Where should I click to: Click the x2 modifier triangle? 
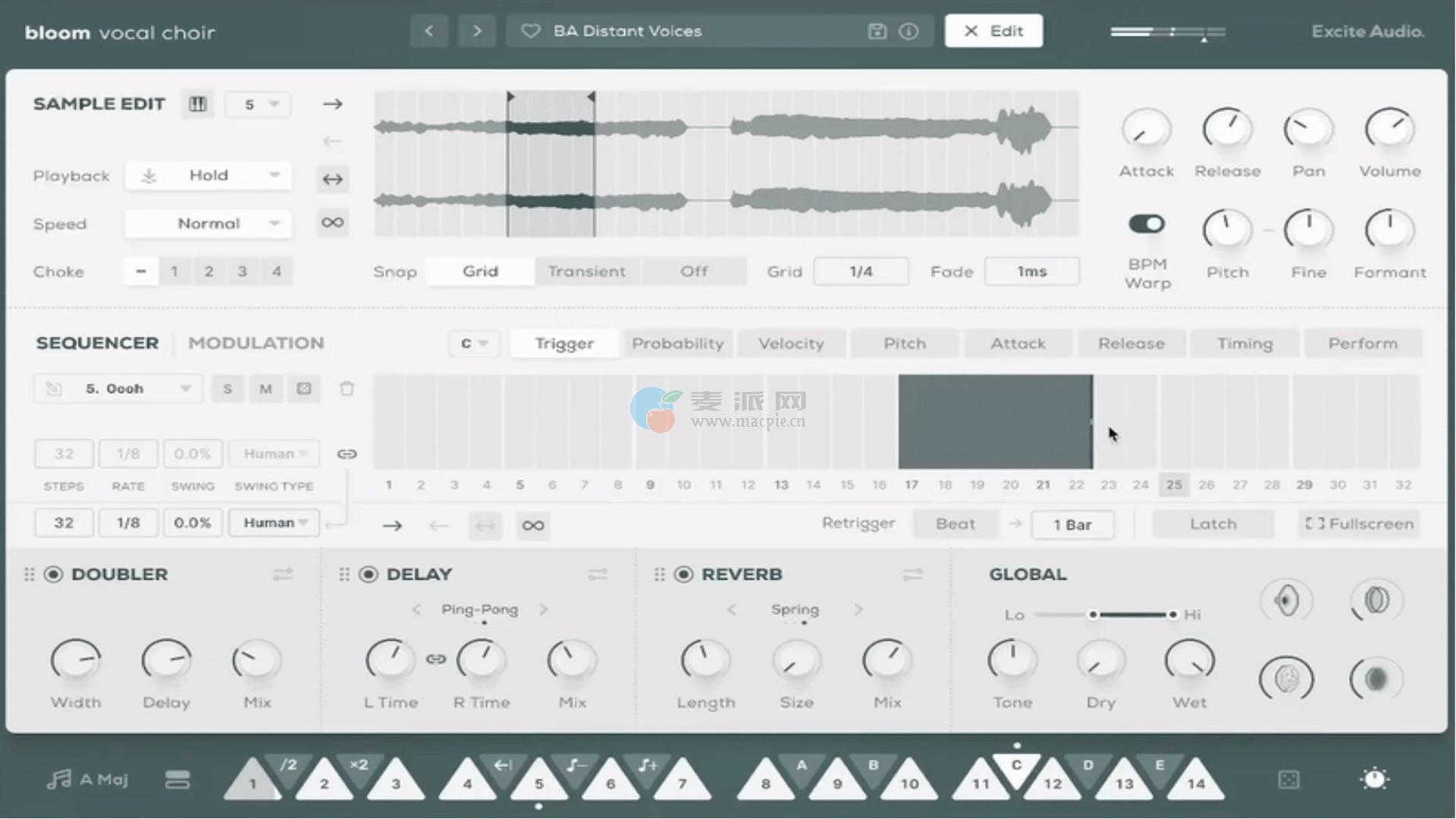359,767
